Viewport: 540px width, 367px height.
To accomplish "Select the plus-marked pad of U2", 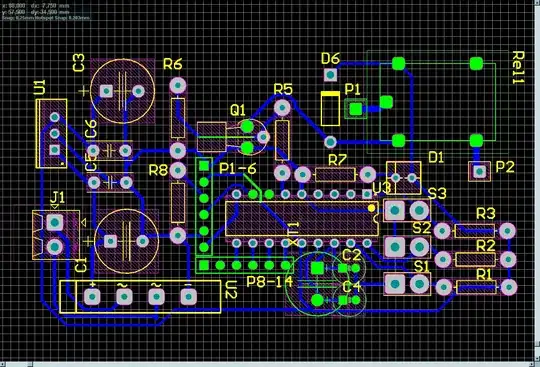I will coord(92,297).
